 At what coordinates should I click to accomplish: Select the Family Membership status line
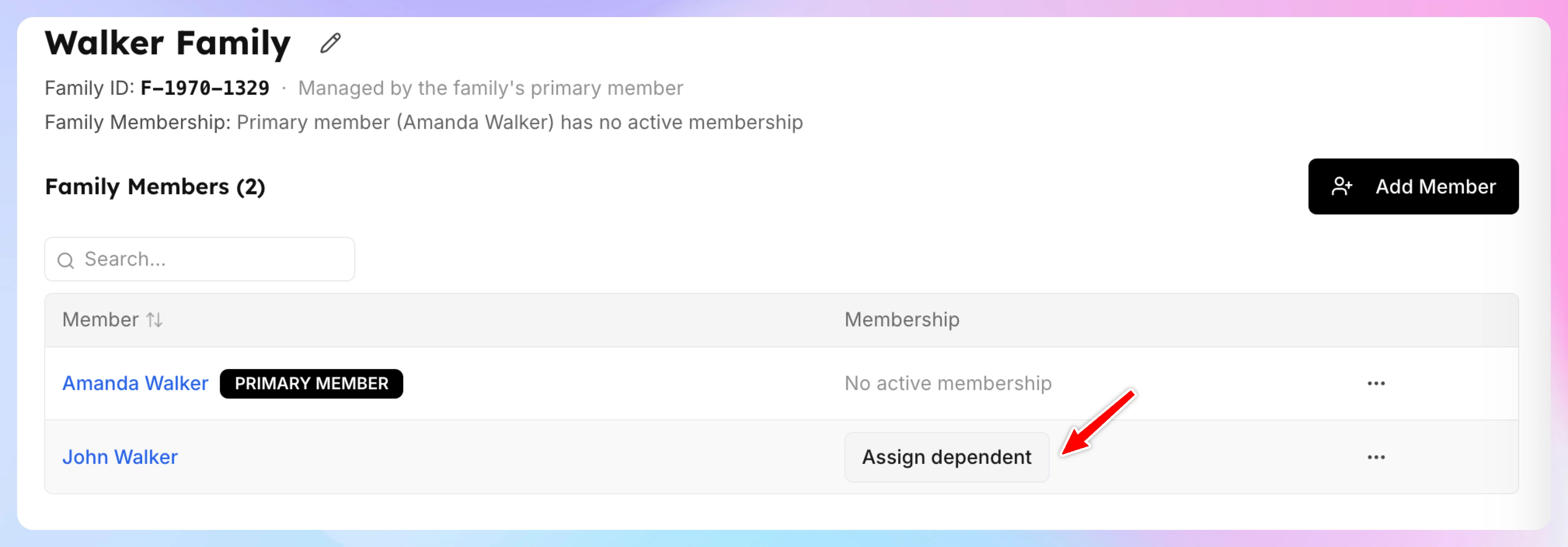423,122
